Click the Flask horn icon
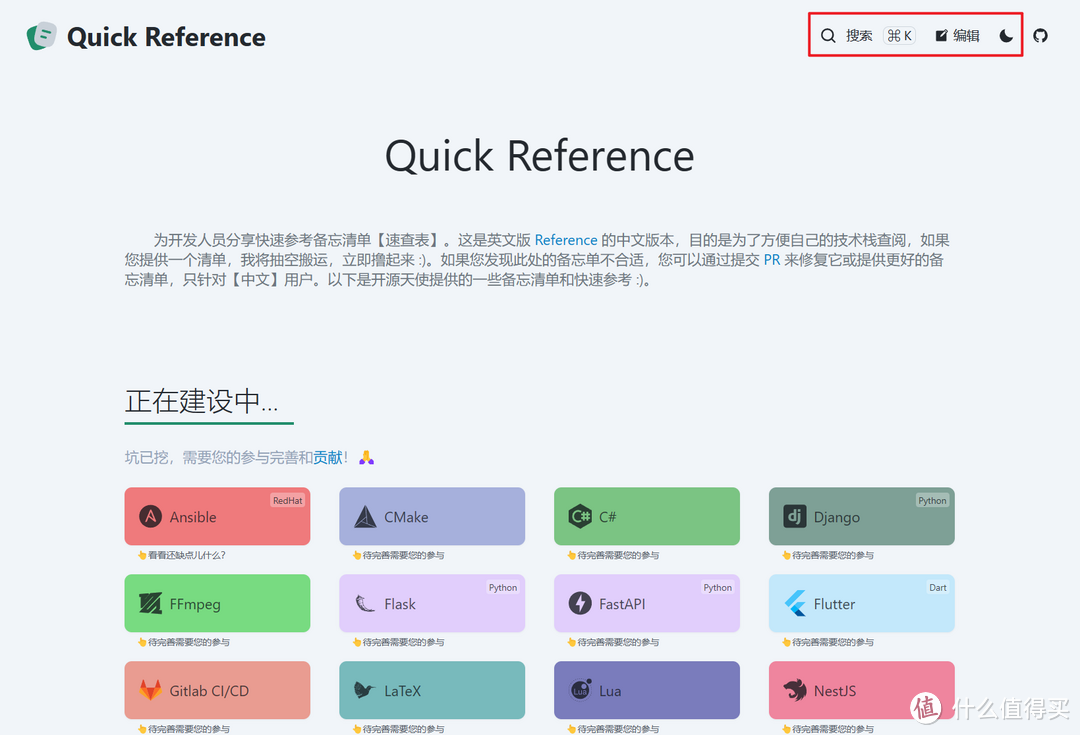 (x=365, y=603)
